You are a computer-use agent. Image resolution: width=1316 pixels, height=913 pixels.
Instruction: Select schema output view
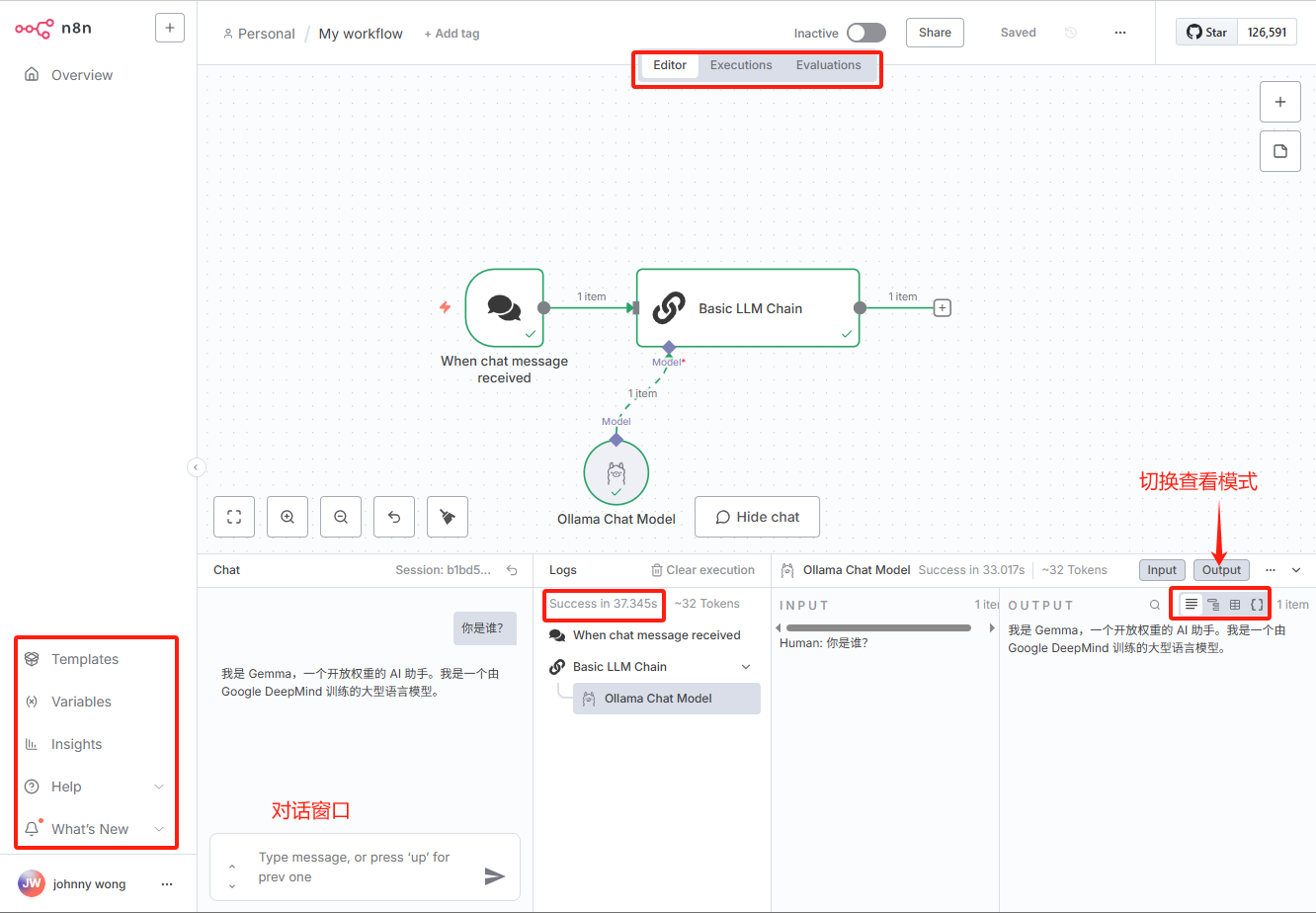1213,604
